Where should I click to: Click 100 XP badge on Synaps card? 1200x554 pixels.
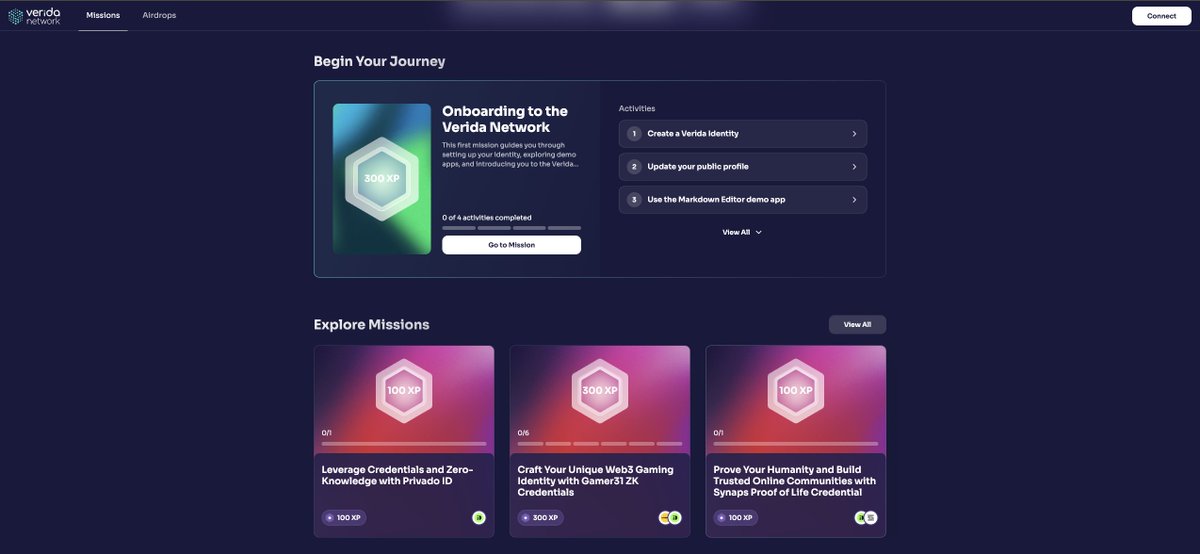736,518
